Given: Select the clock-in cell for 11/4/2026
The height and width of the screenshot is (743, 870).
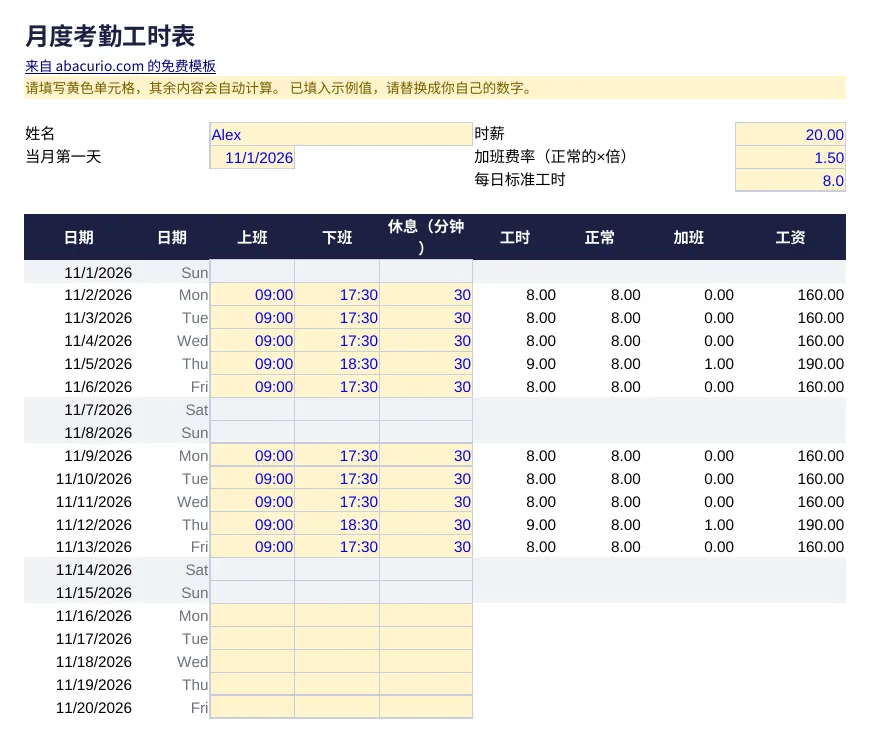Looking at the screenshot, I should pyautogui.click(x=252, y=341).
